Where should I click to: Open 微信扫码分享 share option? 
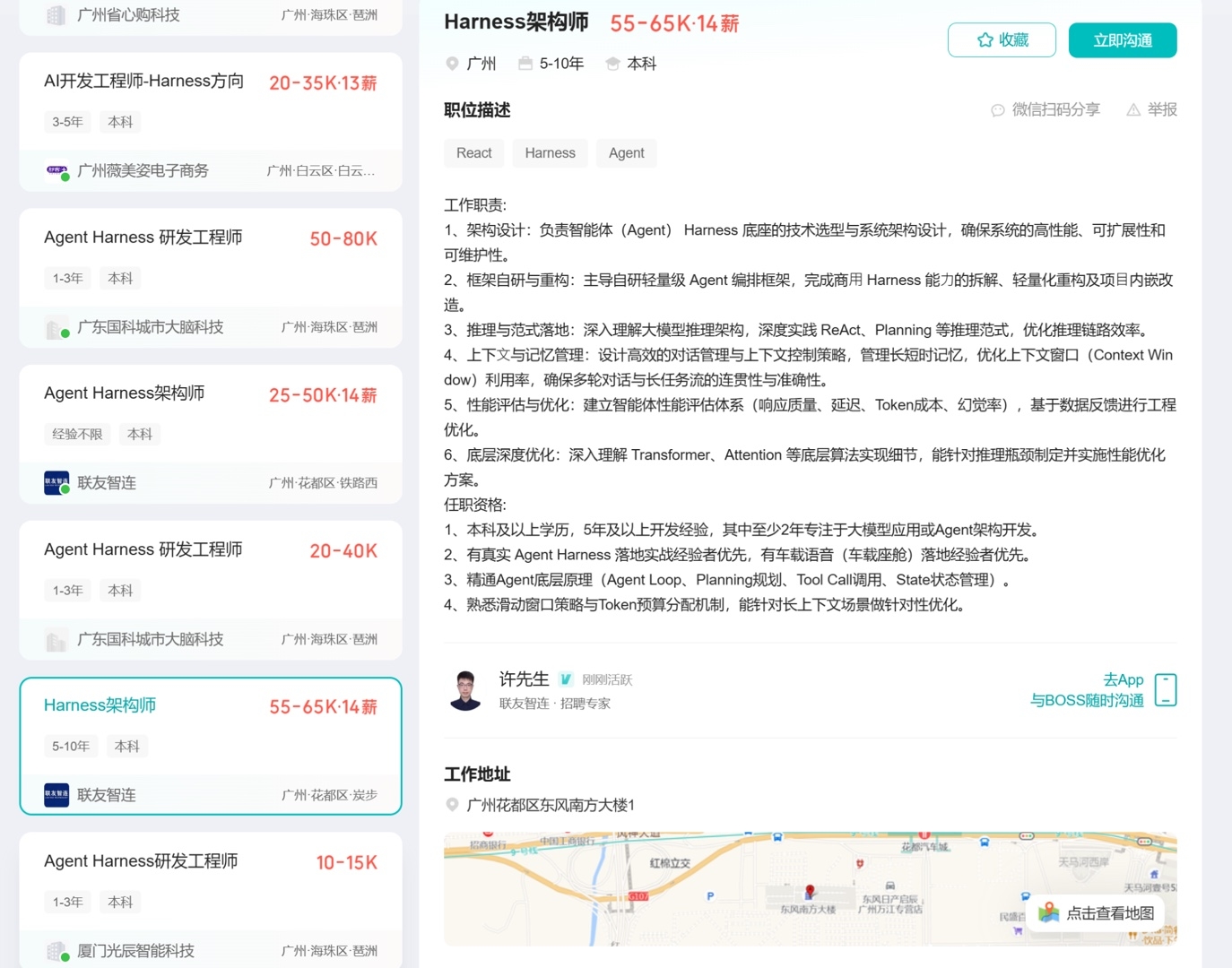coord(1045,109)
